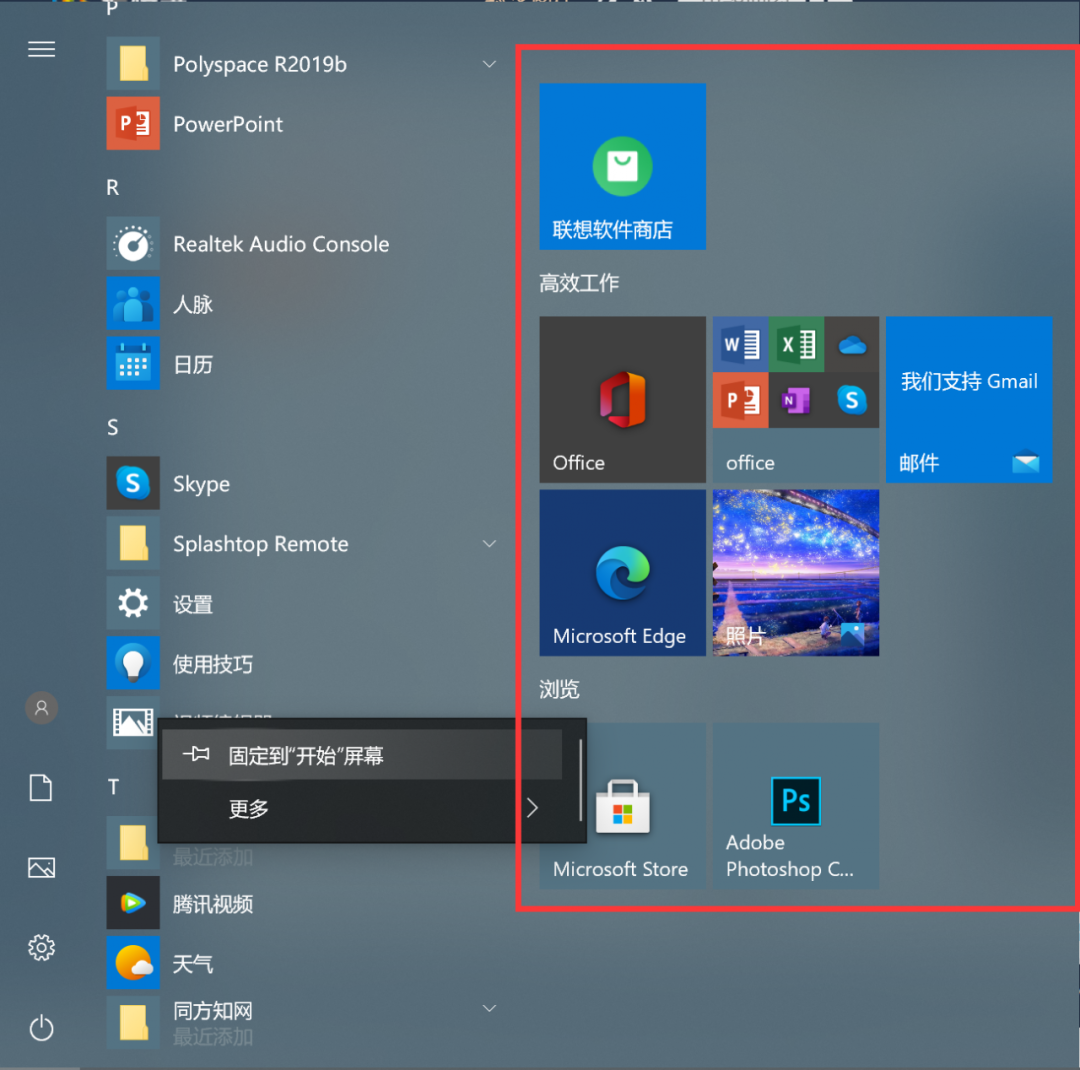
Task: Expand Polyspace R2019b folder chevron
Action: 489,64
